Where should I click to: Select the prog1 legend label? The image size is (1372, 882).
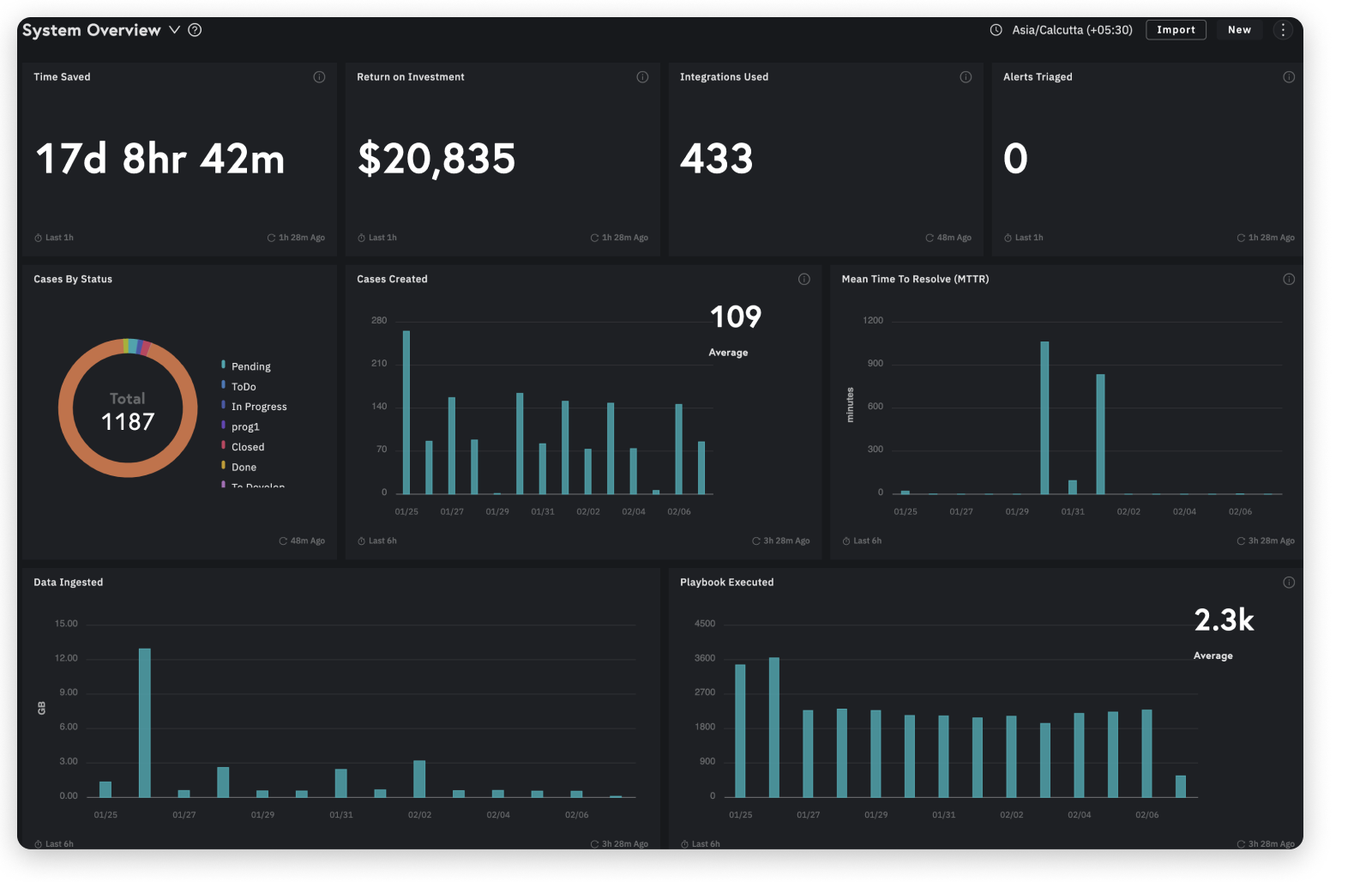tap(245, 427)
